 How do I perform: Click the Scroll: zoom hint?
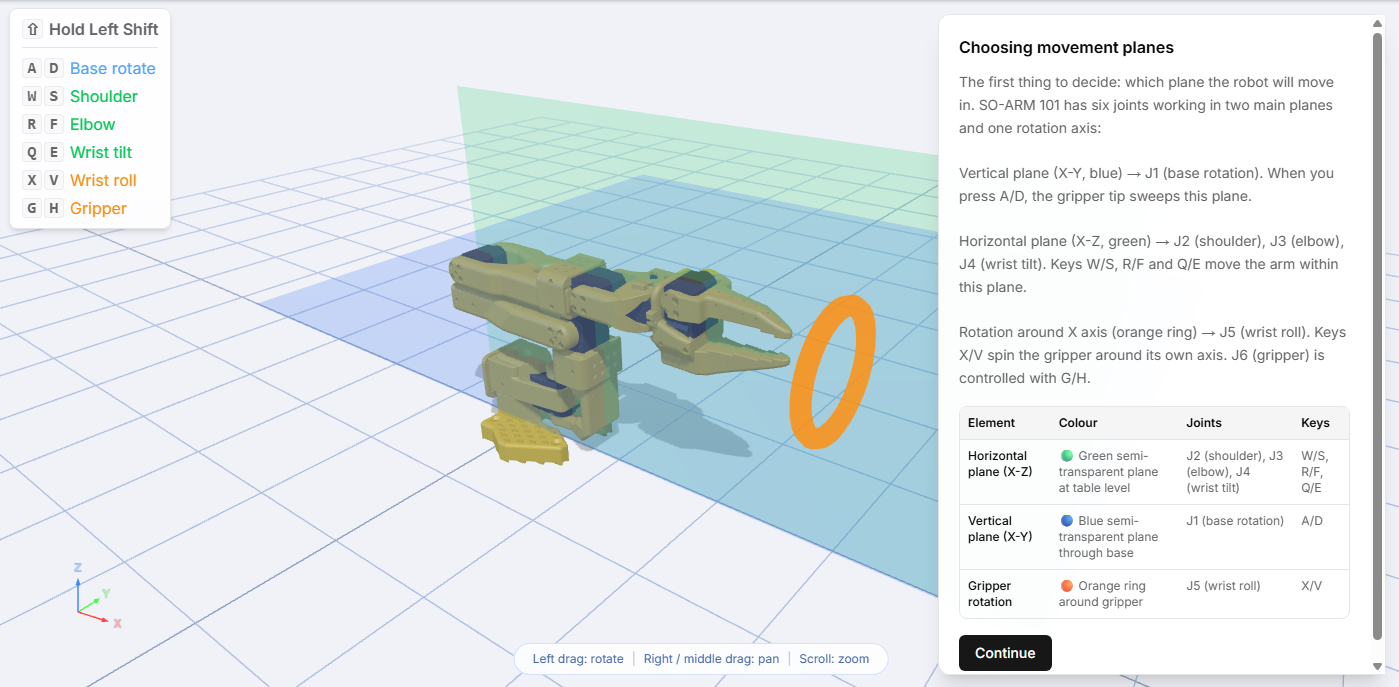(834, 659)
